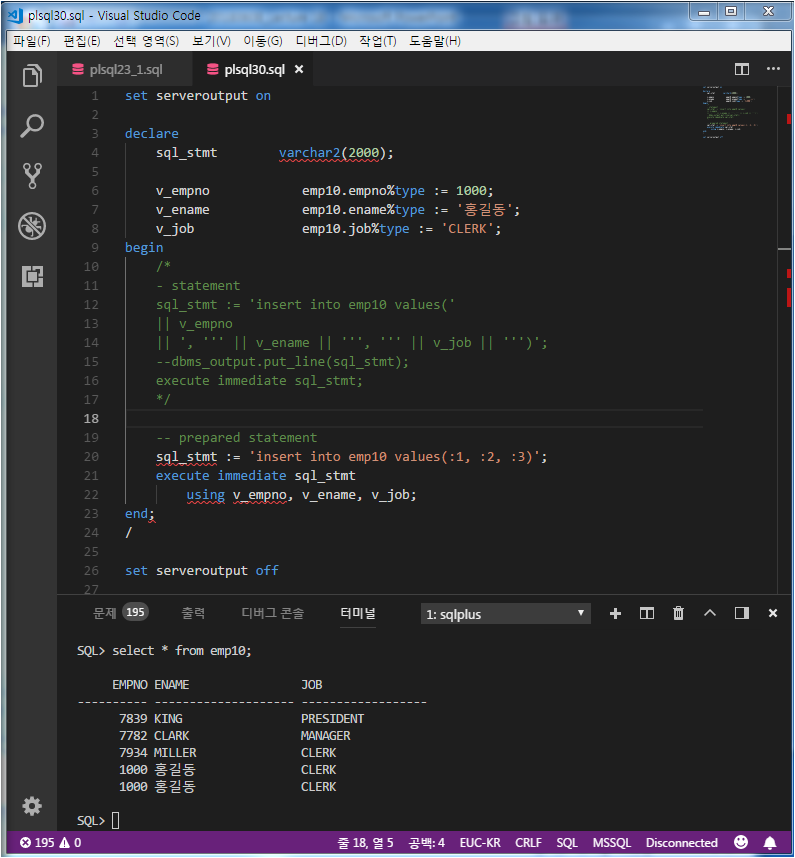Switch to the plsql30.sql tab
Viewport: 795px width, 858px height.
[254, 69]
